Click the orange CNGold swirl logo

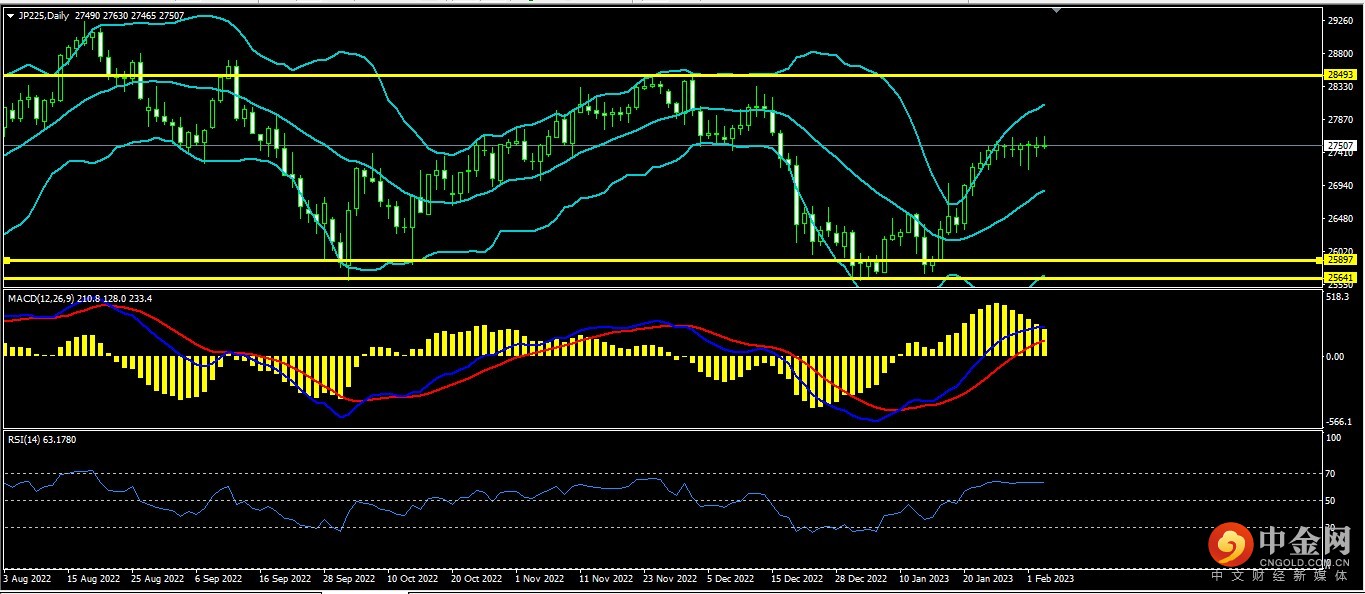(1231, 544)
